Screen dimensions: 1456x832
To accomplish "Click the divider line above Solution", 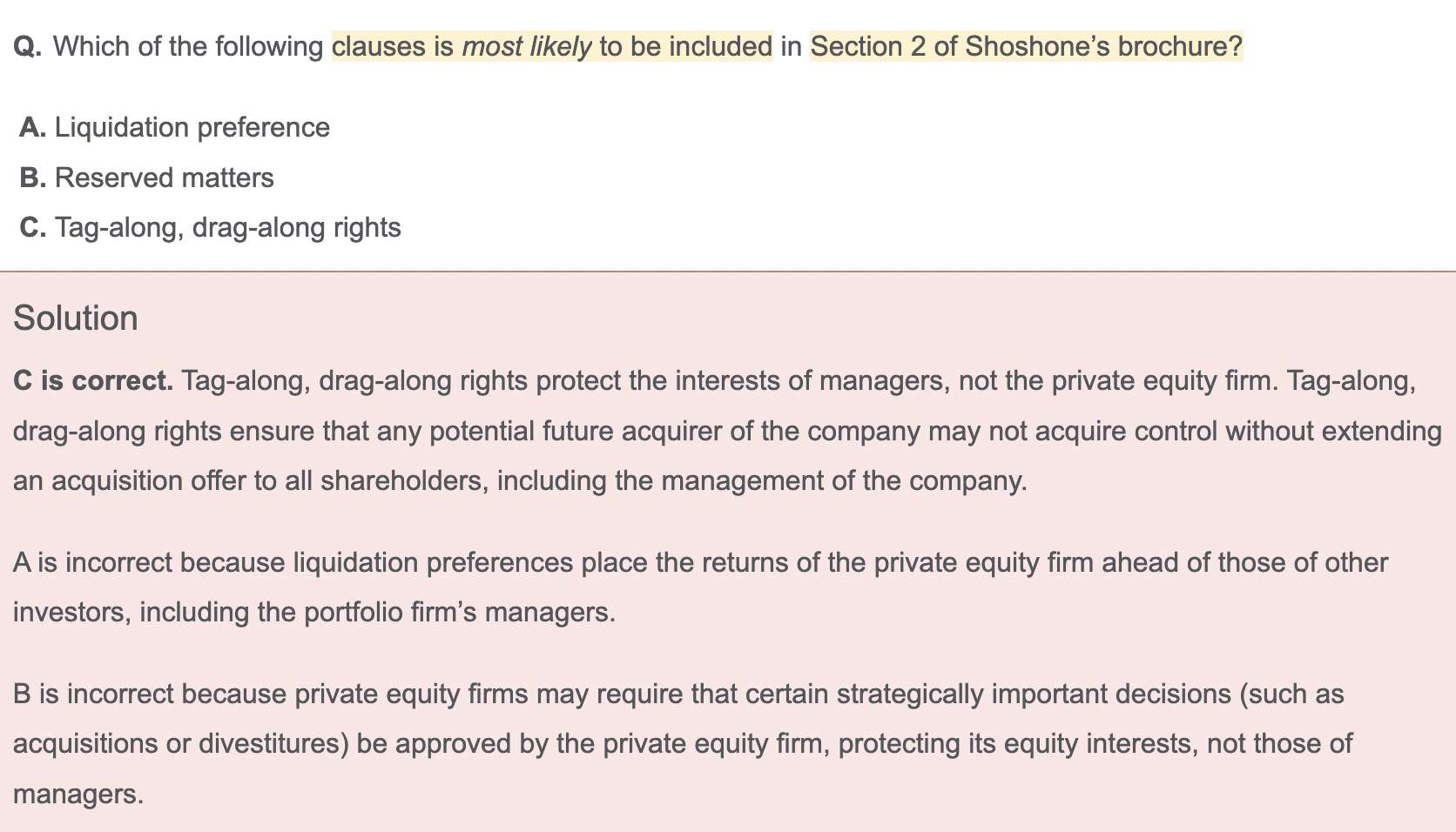I will 728,272.
